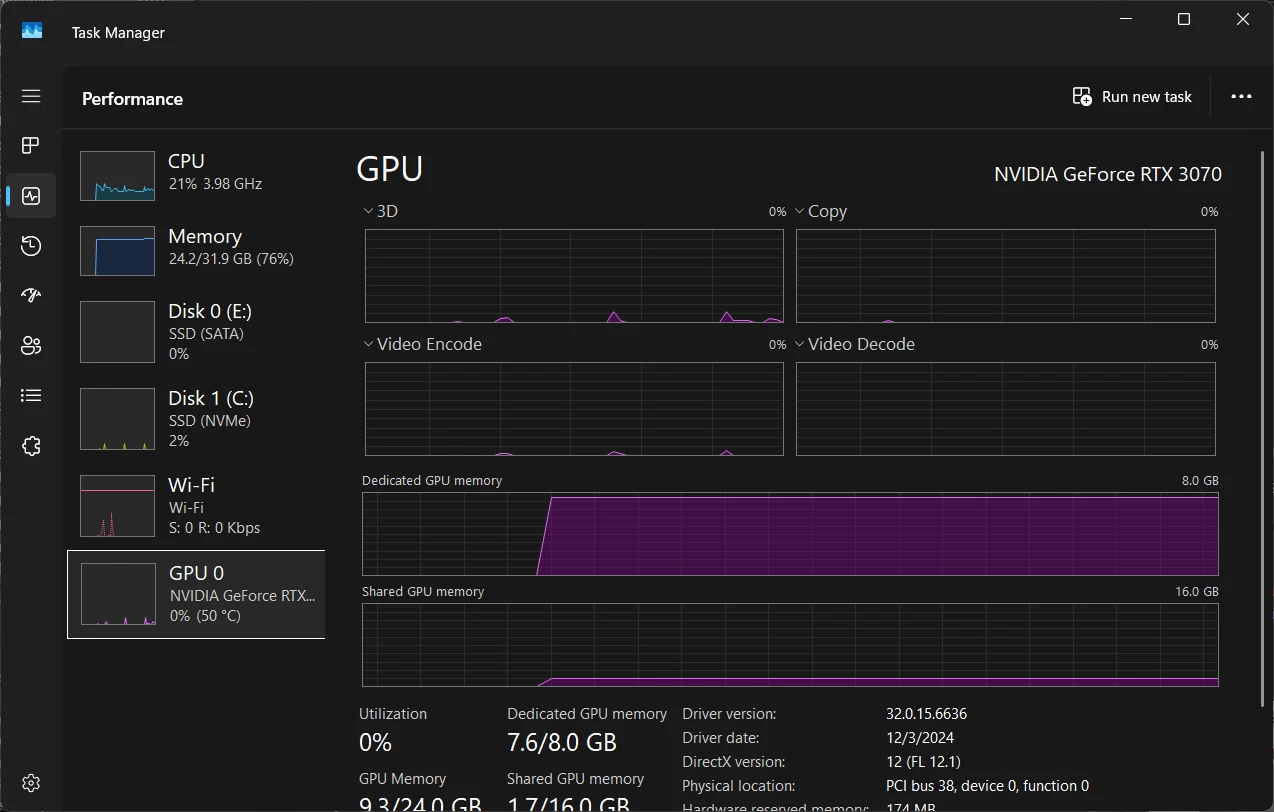
Task: Open the App history page icon
Action: coord(31,246)
